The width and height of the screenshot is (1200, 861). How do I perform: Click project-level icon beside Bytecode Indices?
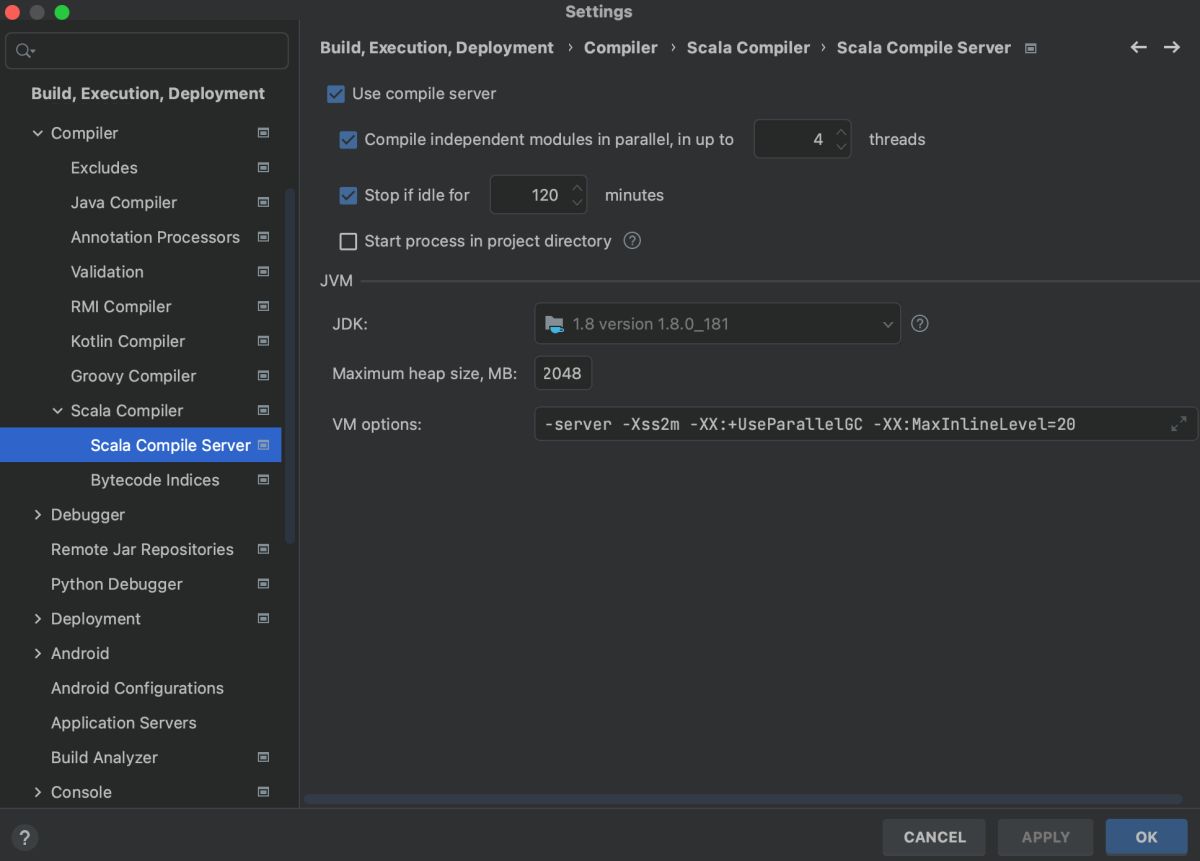pos(263,480)
